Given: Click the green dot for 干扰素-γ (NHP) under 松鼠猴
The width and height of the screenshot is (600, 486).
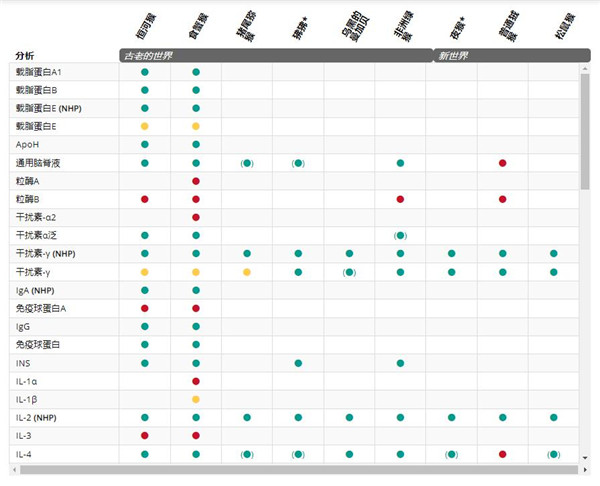Looking at the screenshot, I should click(x=553, y=254).
